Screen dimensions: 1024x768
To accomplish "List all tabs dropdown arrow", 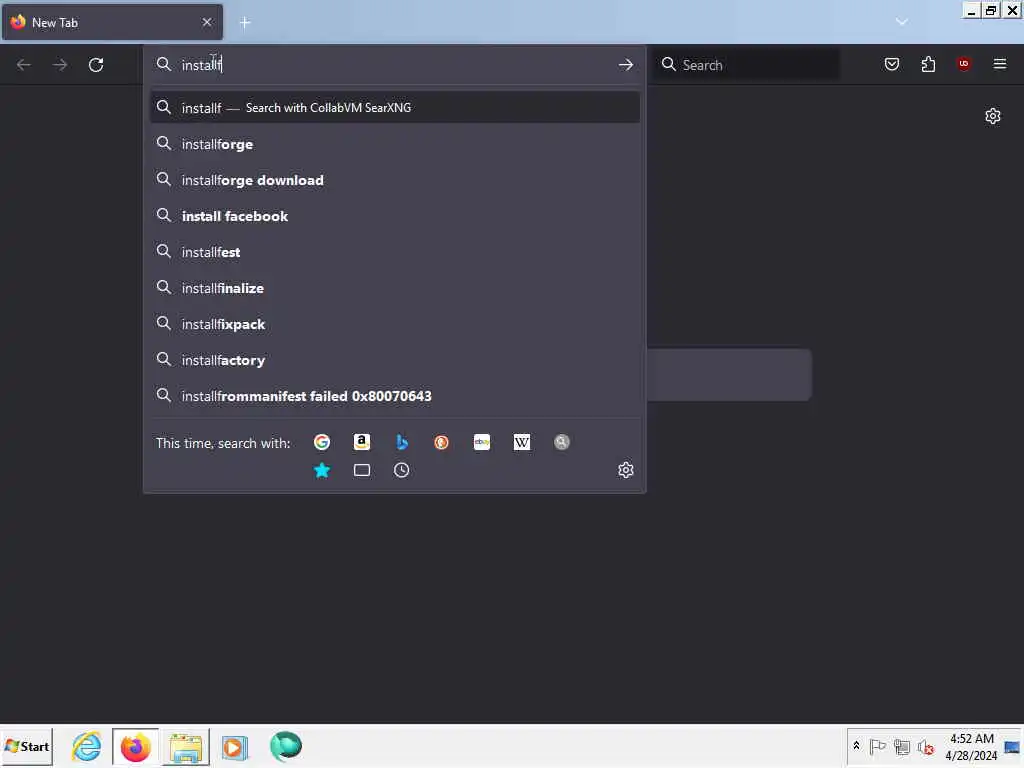I will click(x=902, y=22).
